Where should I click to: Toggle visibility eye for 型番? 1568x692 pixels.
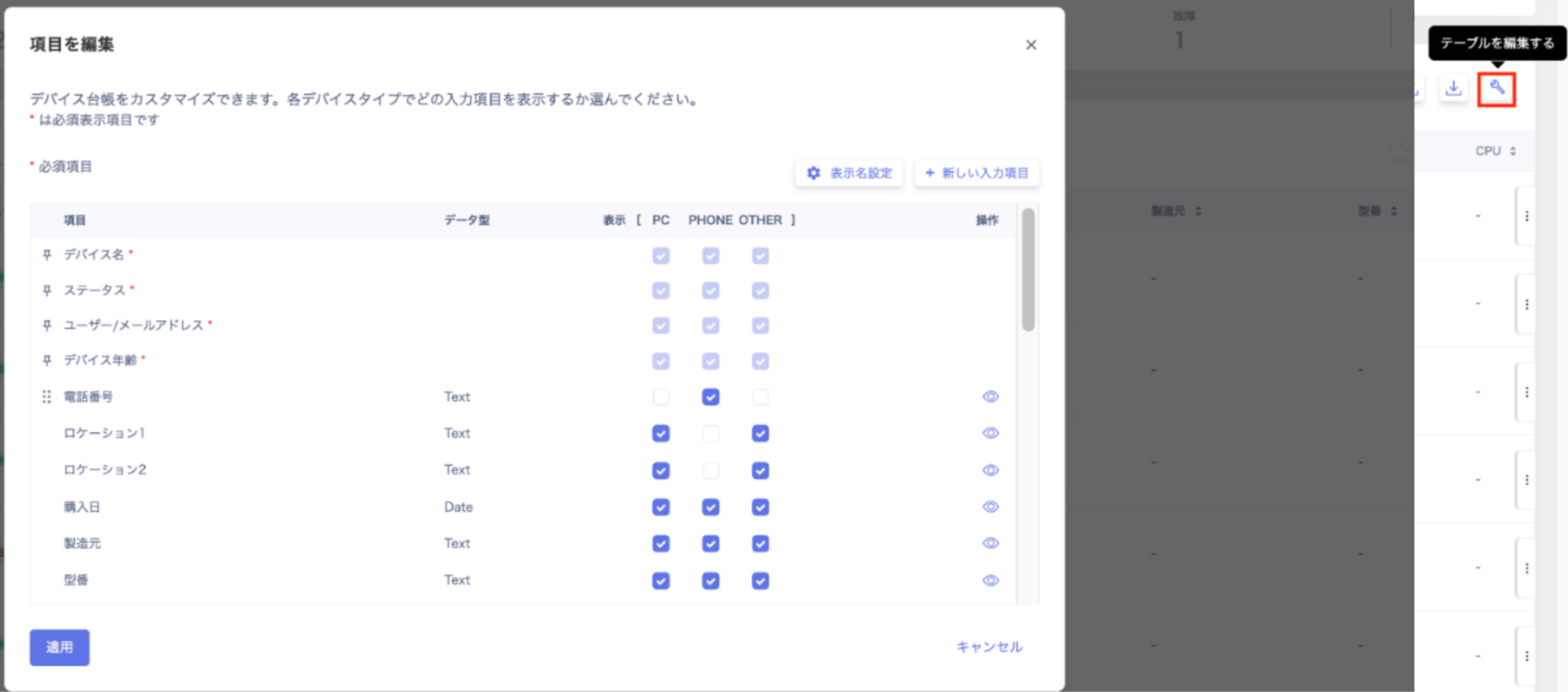[991, 580]
